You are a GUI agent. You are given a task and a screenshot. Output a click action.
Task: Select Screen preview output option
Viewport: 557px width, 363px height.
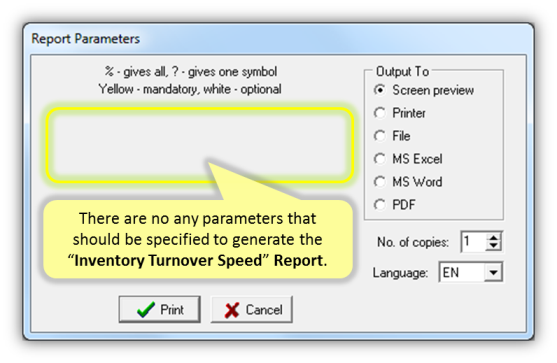coord(380,90)
